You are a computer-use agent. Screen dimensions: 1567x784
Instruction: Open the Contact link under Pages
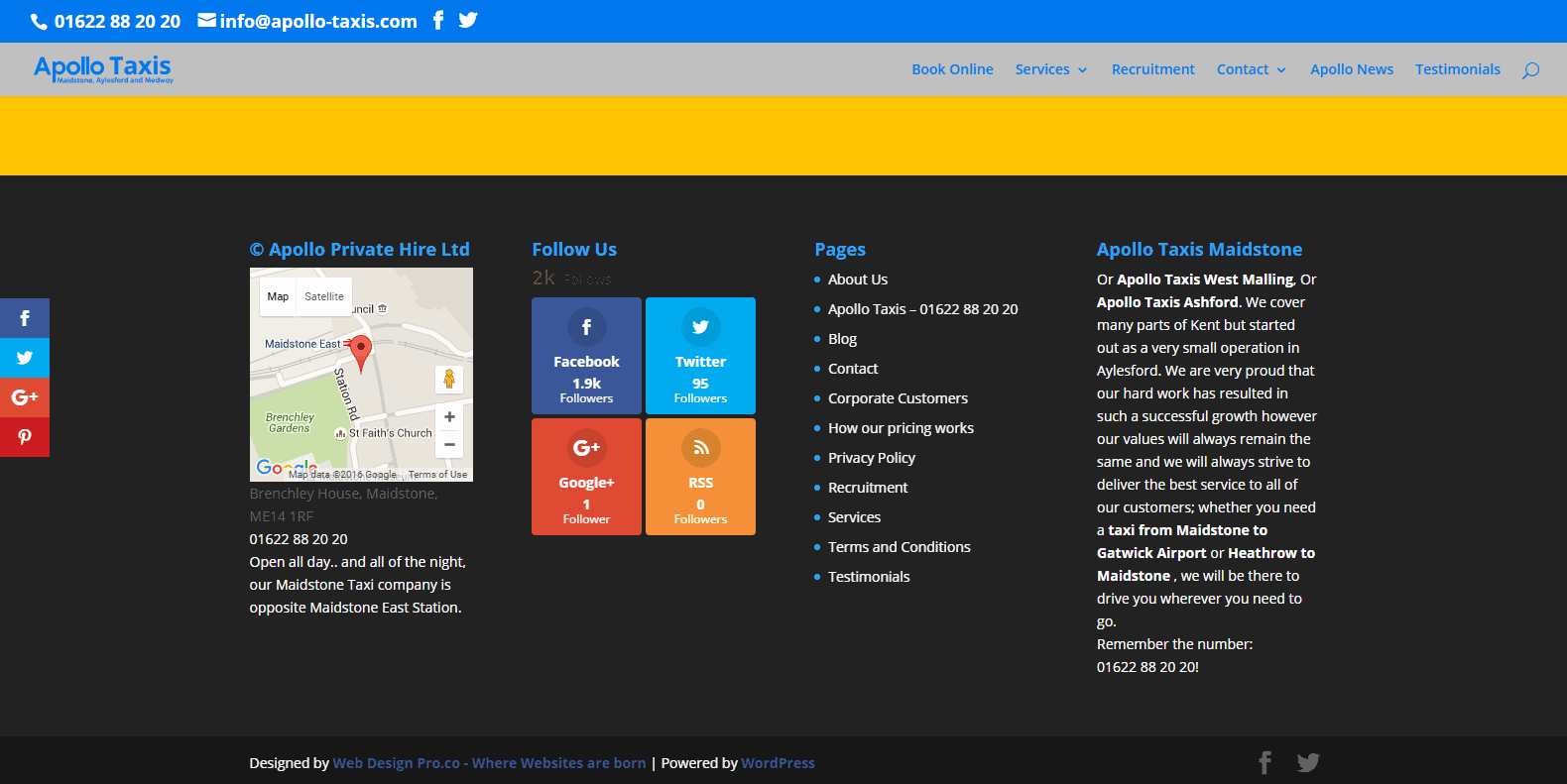click(853, 369)
